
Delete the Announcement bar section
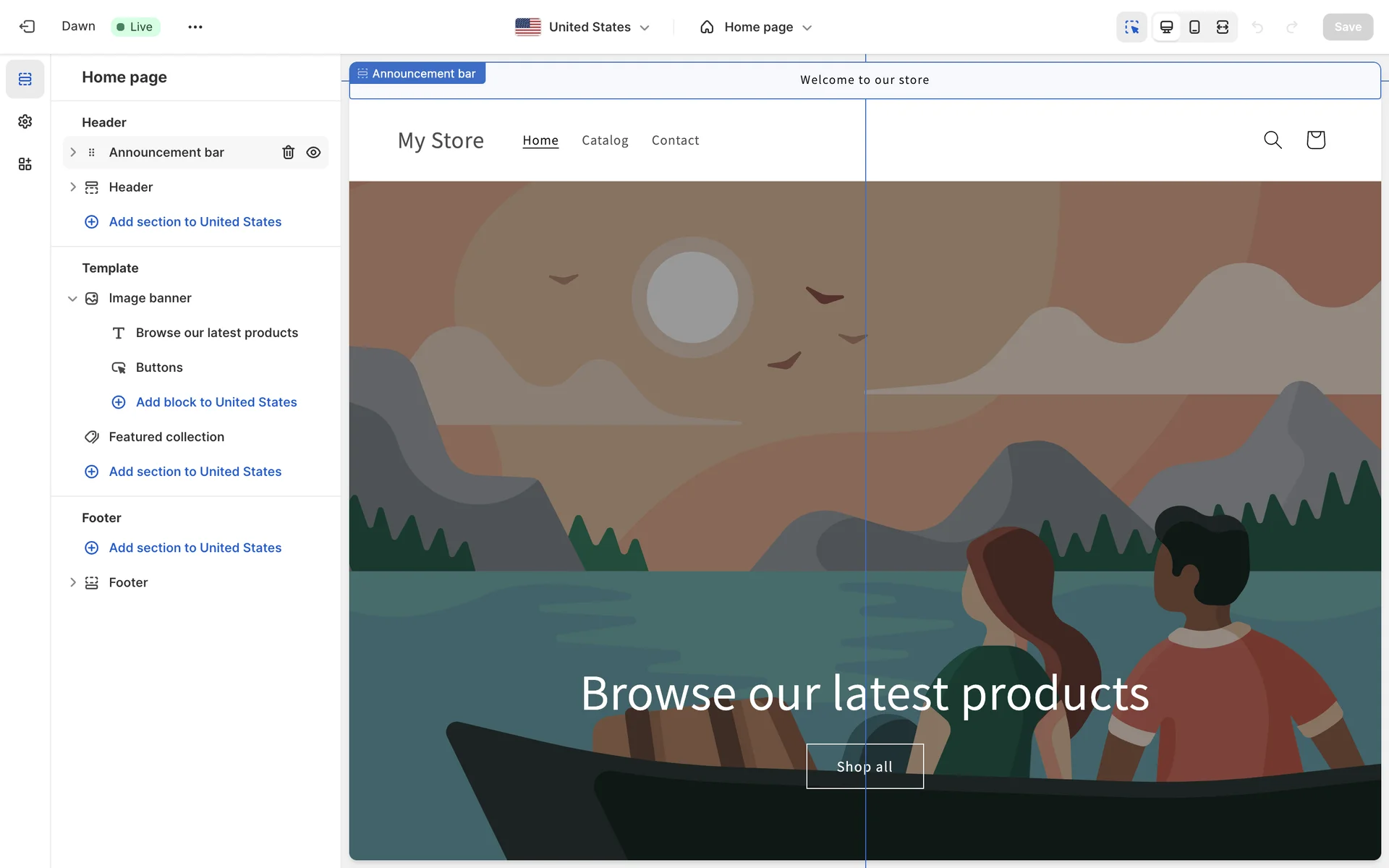click(288, 153)
